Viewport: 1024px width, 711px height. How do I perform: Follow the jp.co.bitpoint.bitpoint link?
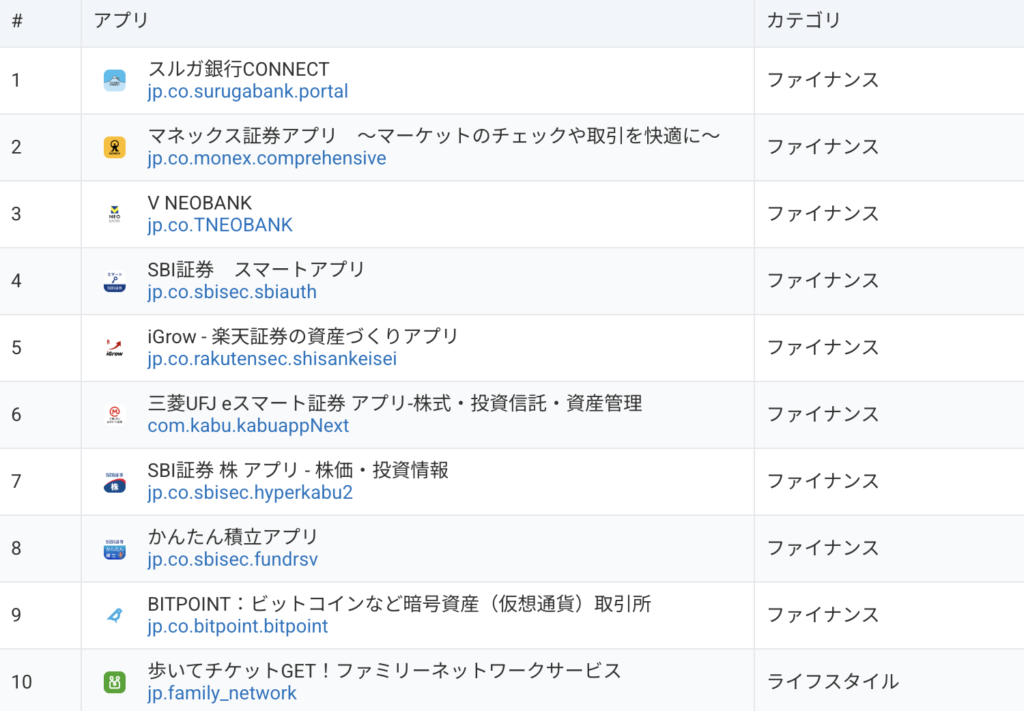[237, 627]
